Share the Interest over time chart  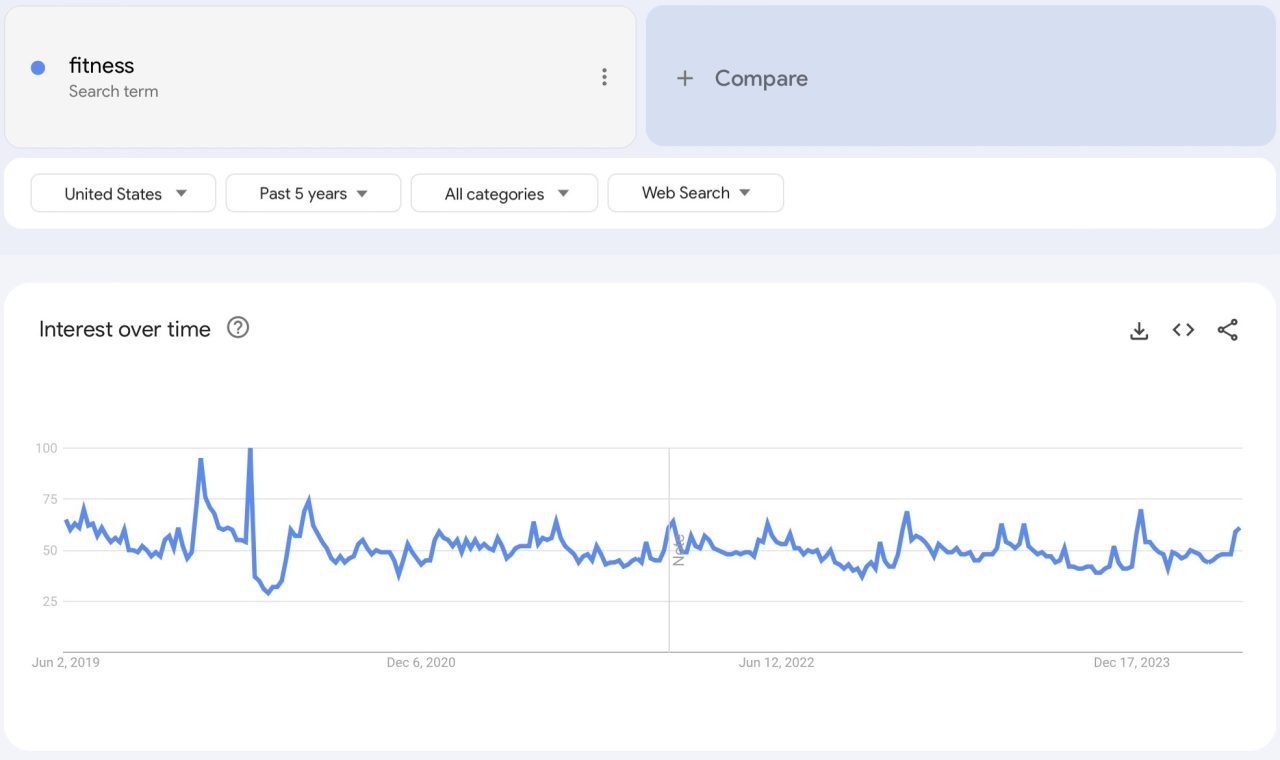pos(1227,330)
